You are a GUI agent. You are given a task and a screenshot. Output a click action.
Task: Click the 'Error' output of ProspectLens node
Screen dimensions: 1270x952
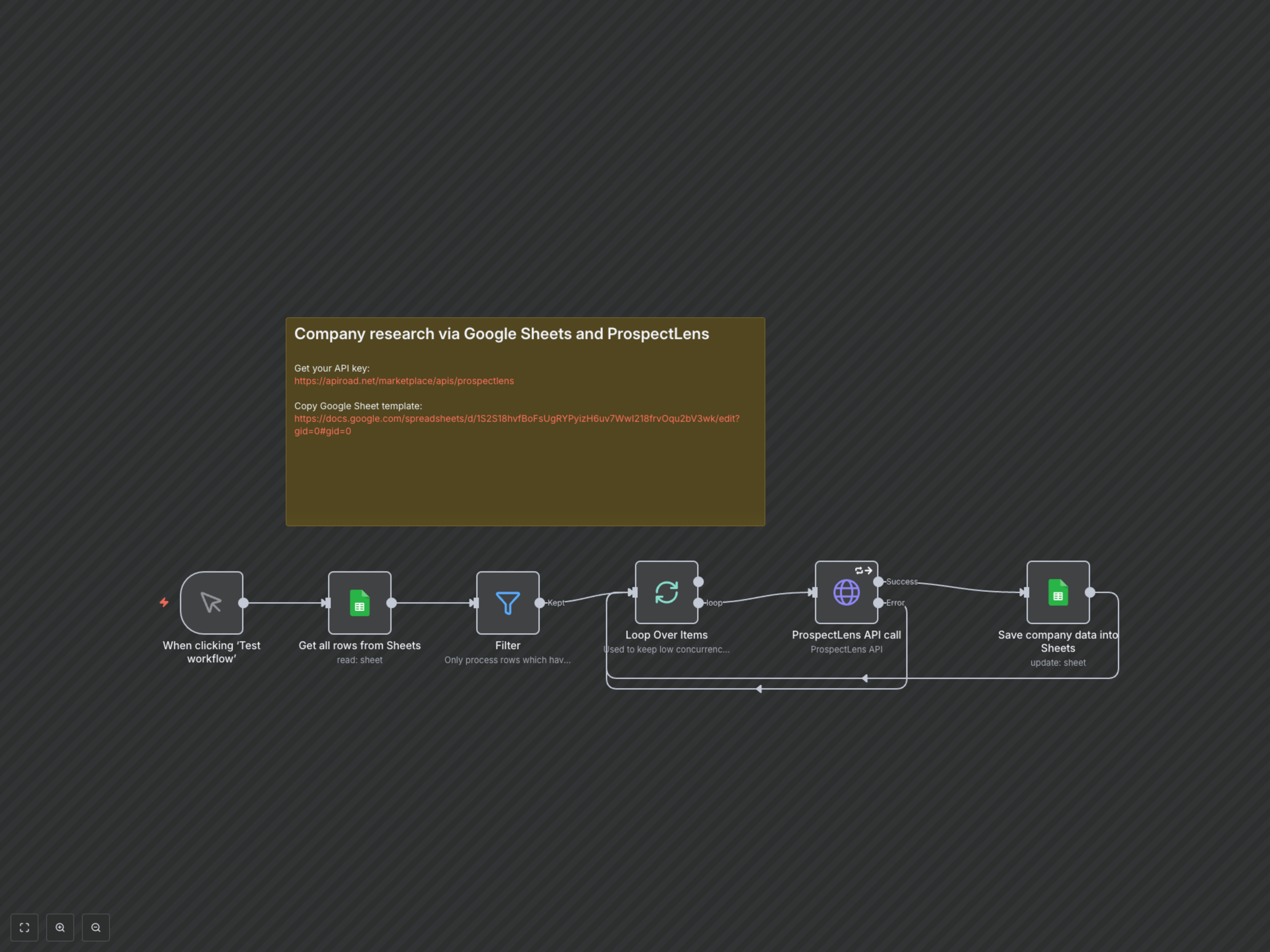click(x=878, y=603)
